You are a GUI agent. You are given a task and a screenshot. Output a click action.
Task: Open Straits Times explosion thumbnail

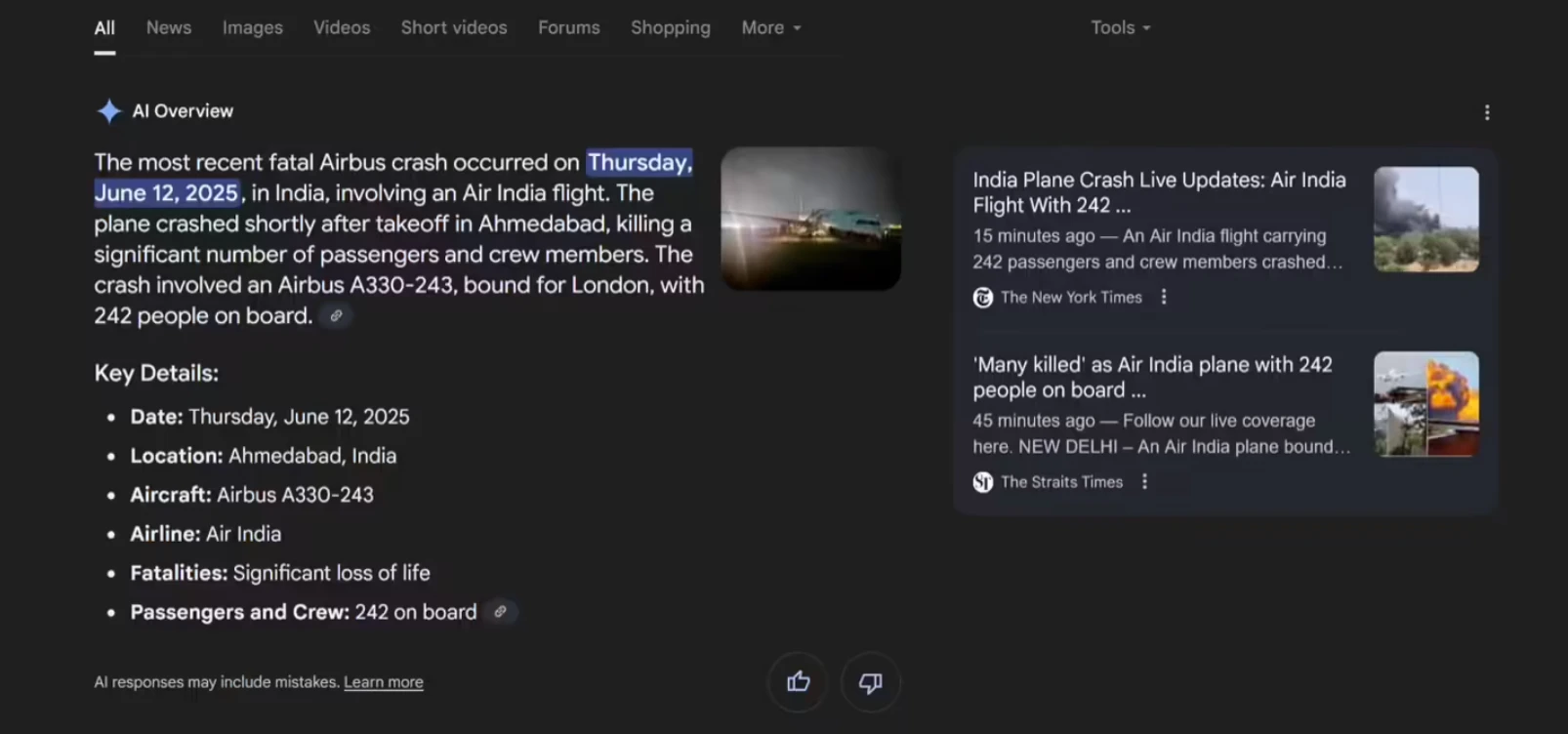1426,404
